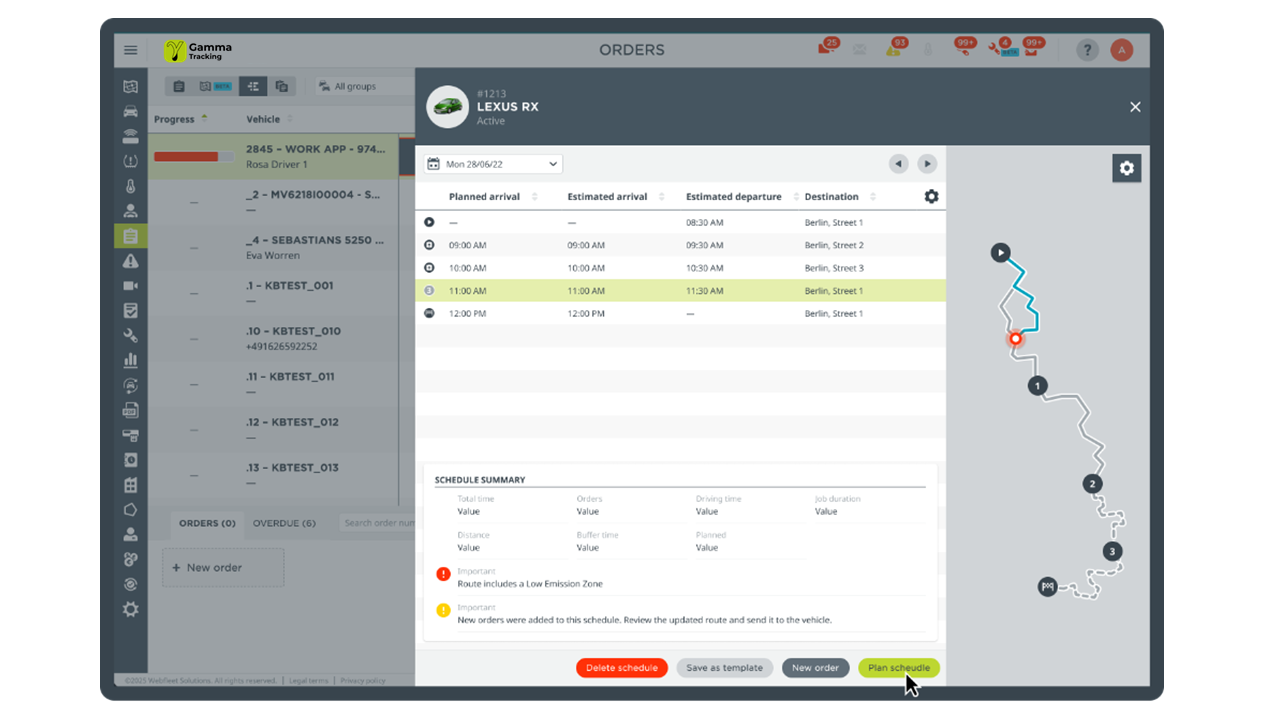The height and width of the screenshot is (720, 1280).
Task: Open the settings gear at sidebar bottom
Action: (131, 609)
